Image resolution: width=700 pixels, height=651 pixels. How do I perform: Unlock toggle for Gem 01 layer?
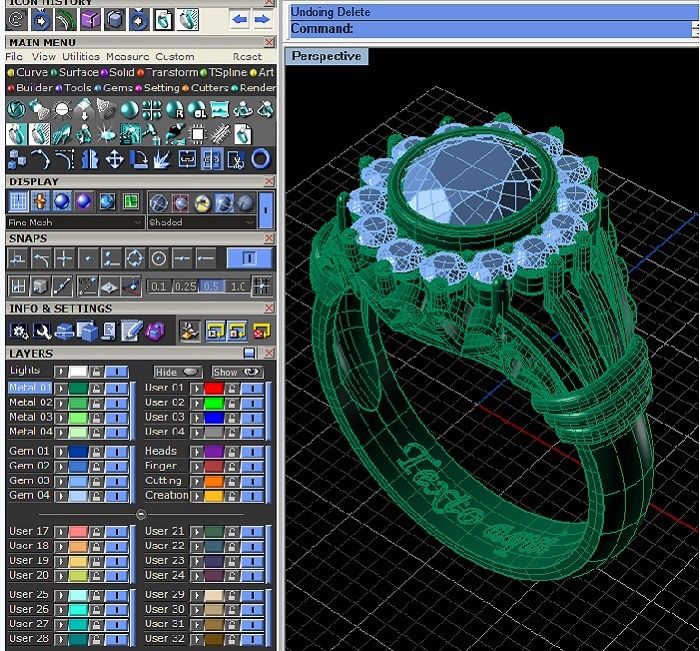96,451
